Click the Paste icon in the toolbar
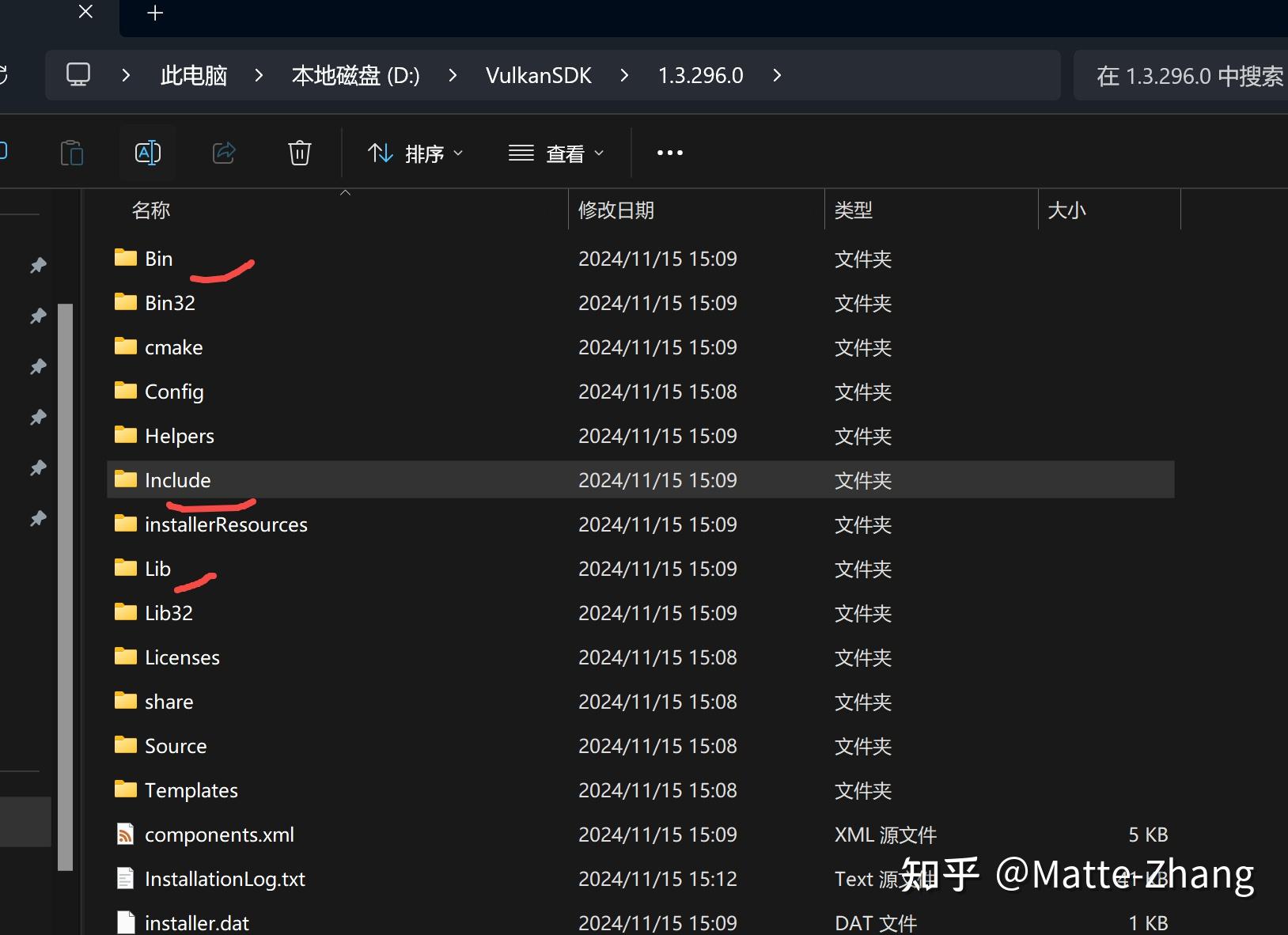The height and width of the screenshot is (935, 1288). (x=72, y=153)
